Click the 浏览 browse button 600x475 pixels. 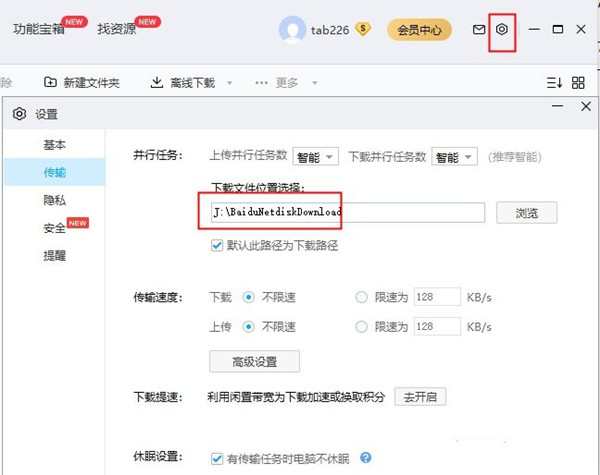[526, 213]
